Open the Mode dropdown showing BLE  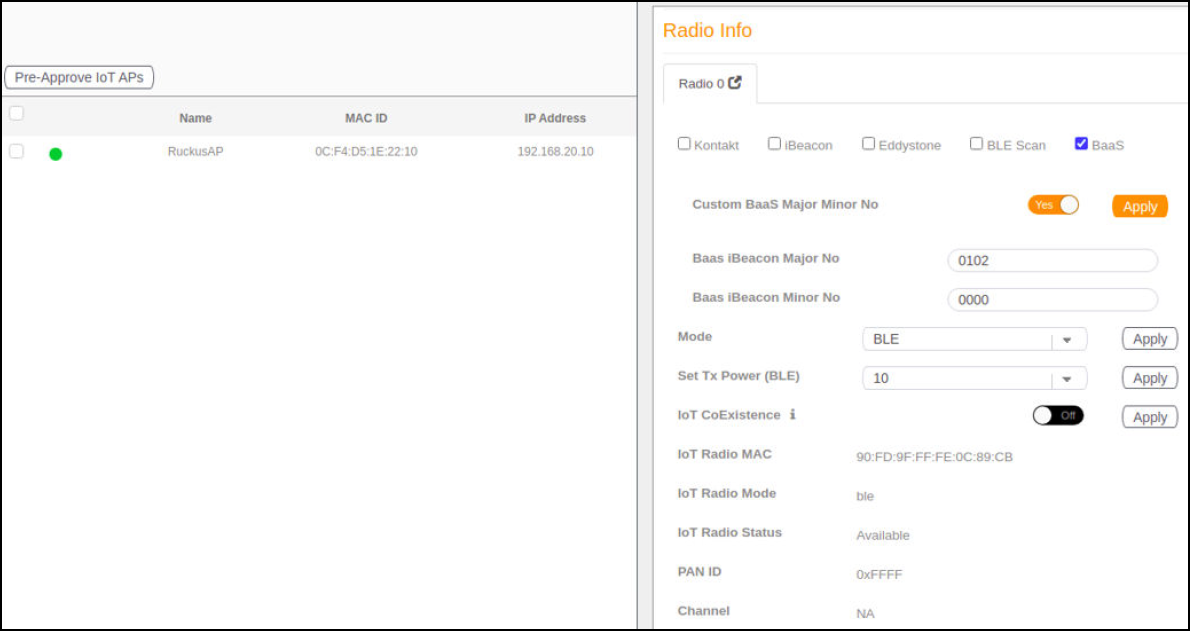point(974,339)
